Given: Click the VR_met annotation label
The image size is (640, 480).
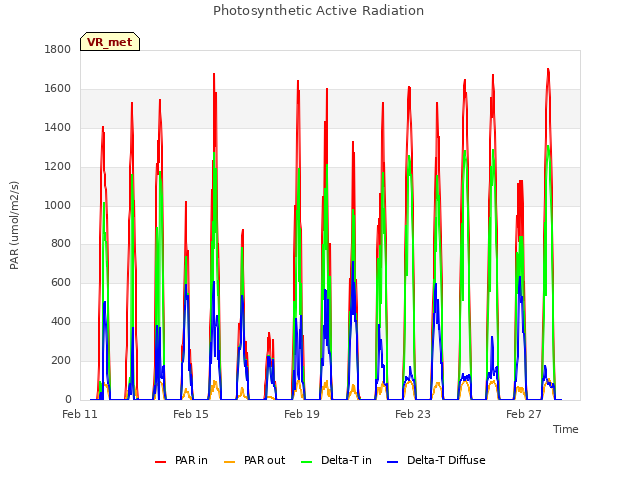Looking at the screenshot, I should 110,42.
